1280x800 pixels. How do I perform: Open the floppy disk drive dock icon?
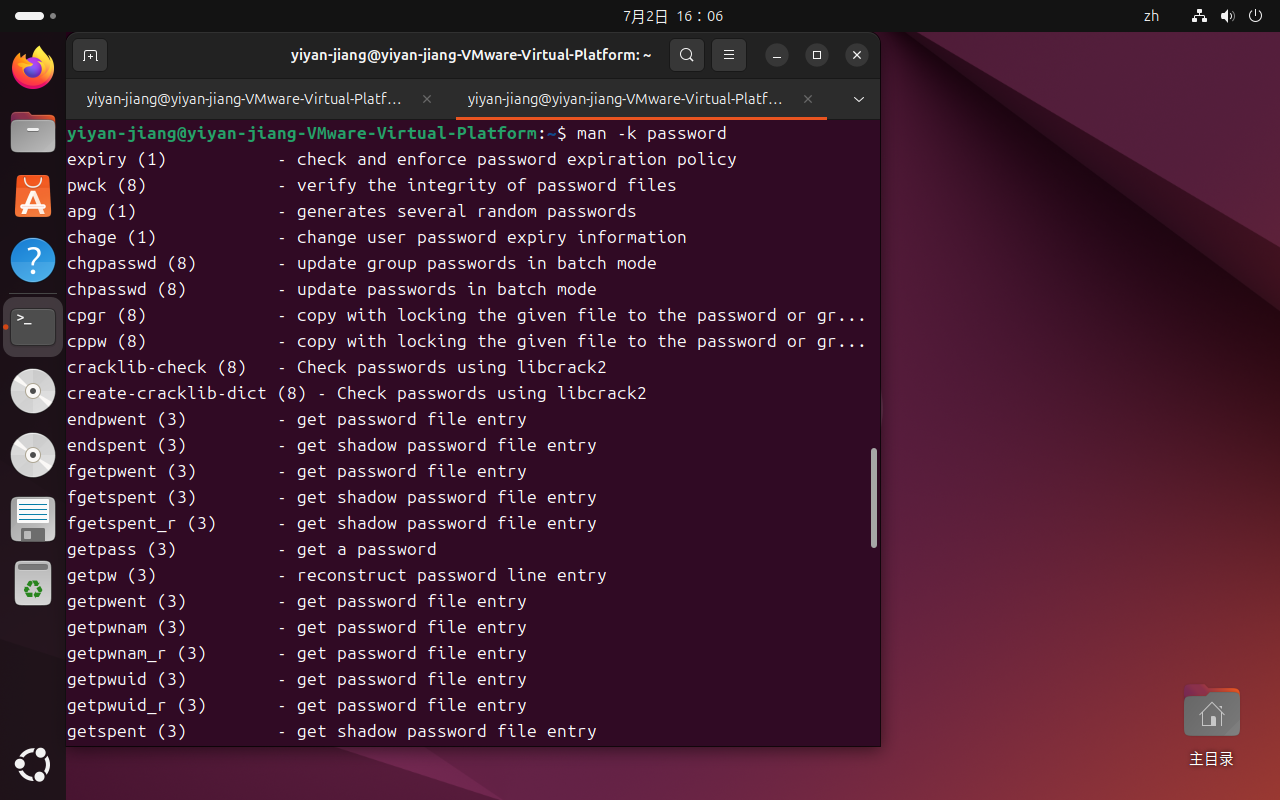click(33, 519)
